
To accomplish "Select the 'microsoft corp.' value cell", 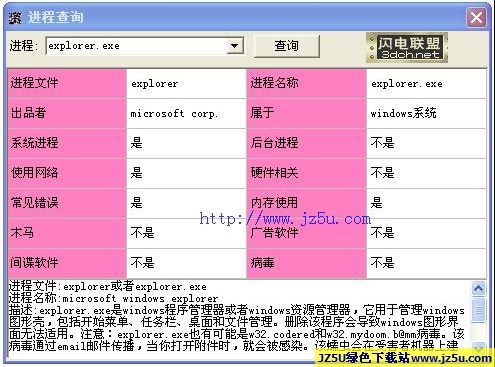I will click(x=186, y=113).
